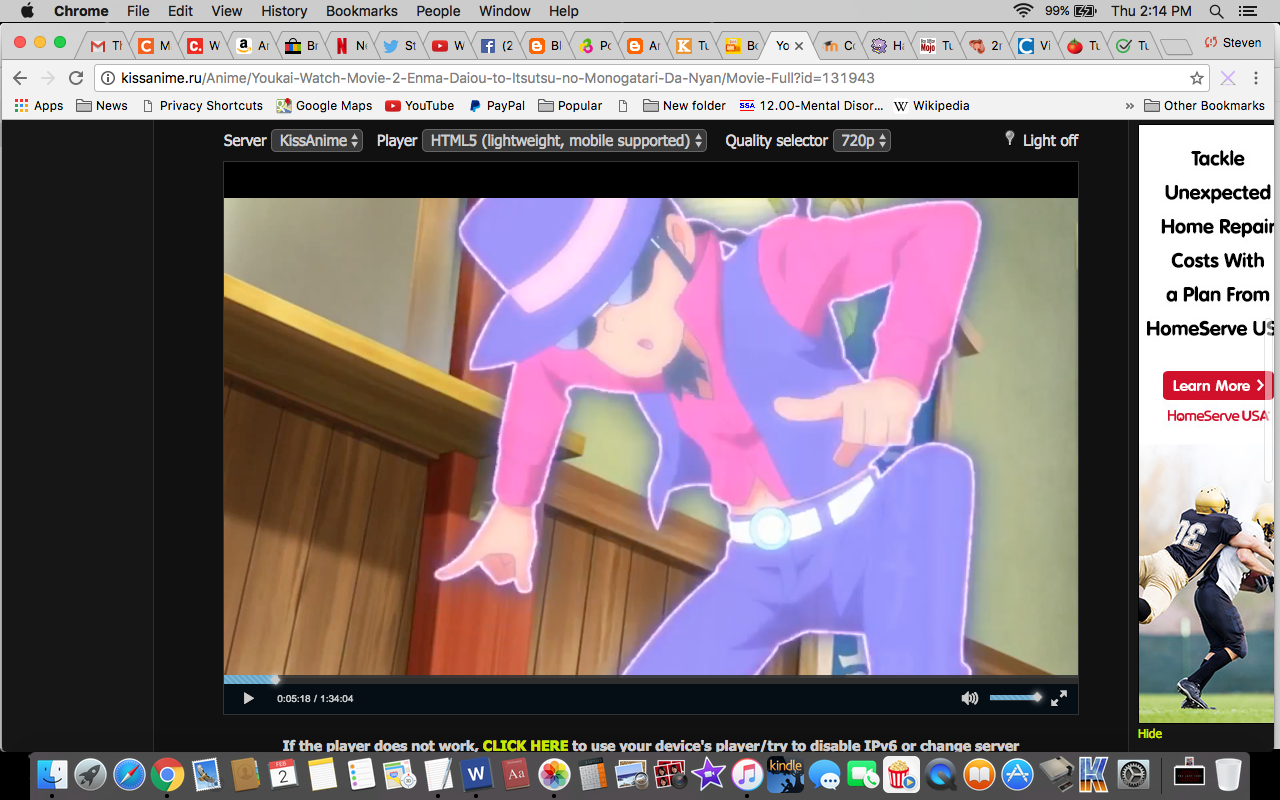Viewport: 1280px width, 800px height.
Task: View site information icon in address bar
Action: coord(109,78)
